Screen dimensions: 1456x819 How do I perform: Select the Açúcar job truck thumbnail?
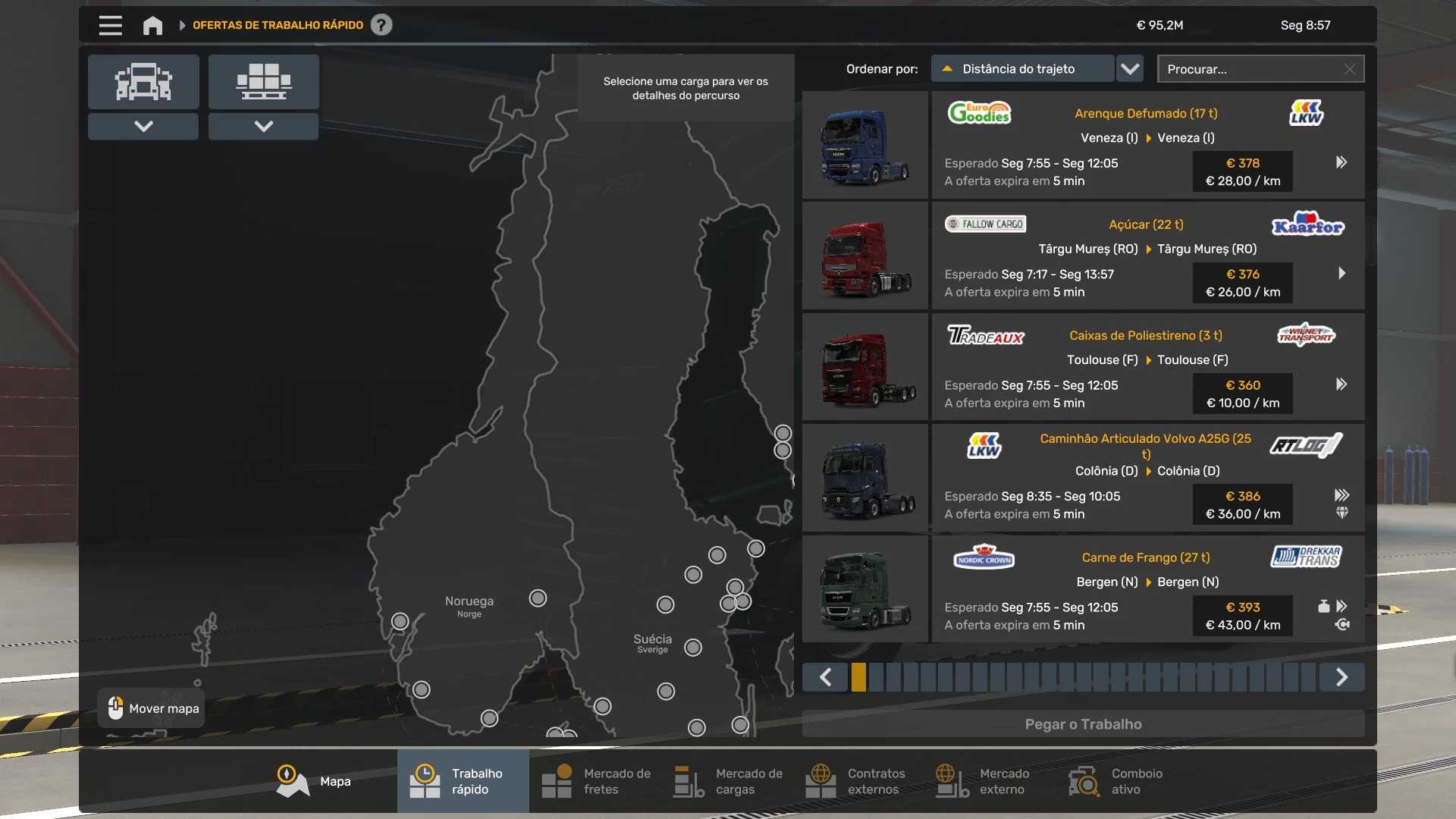[865, 256]
